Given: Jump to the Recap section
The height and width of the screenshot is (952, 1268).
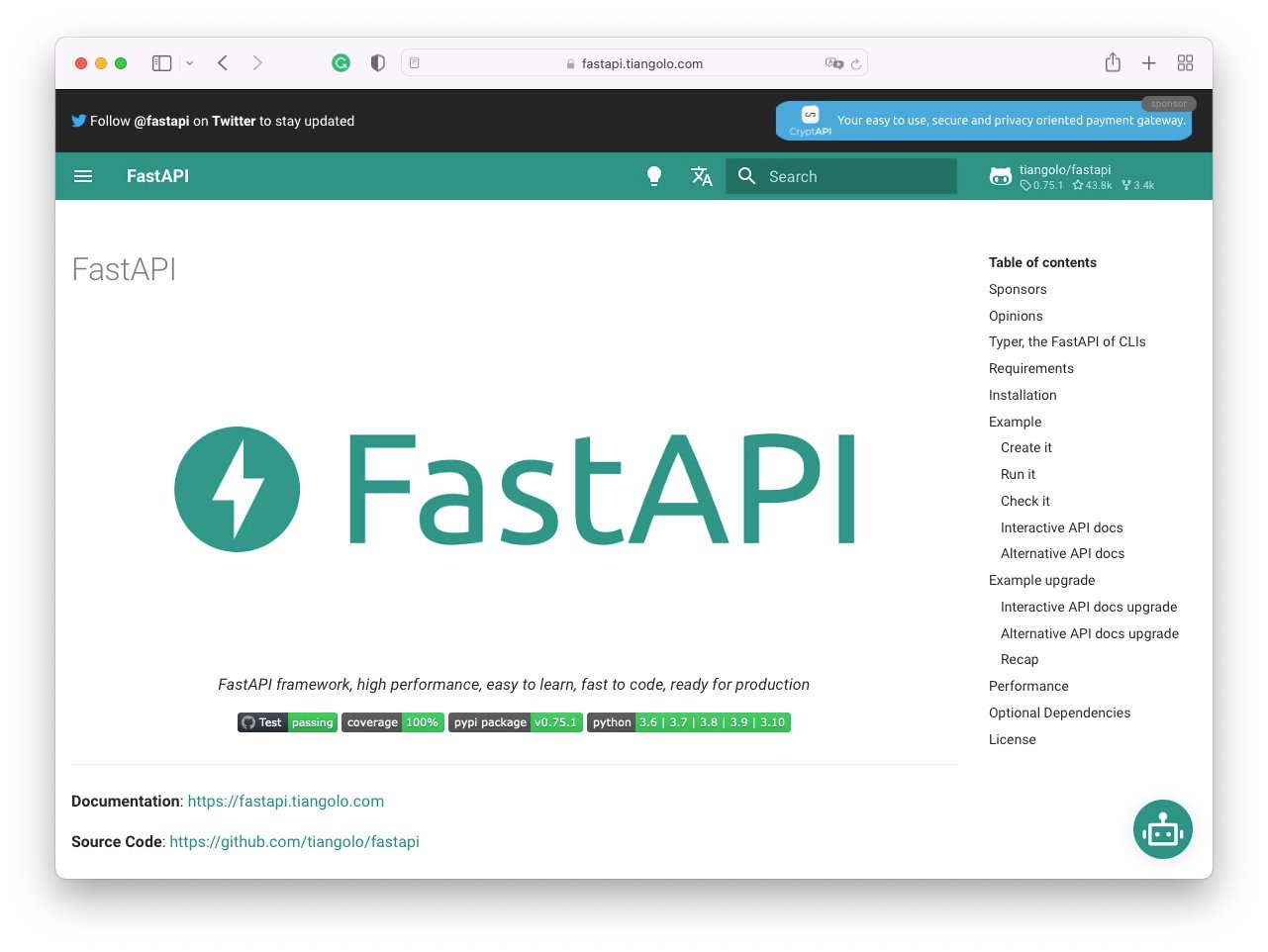Looking at the screenshot, I should 1020,659.
